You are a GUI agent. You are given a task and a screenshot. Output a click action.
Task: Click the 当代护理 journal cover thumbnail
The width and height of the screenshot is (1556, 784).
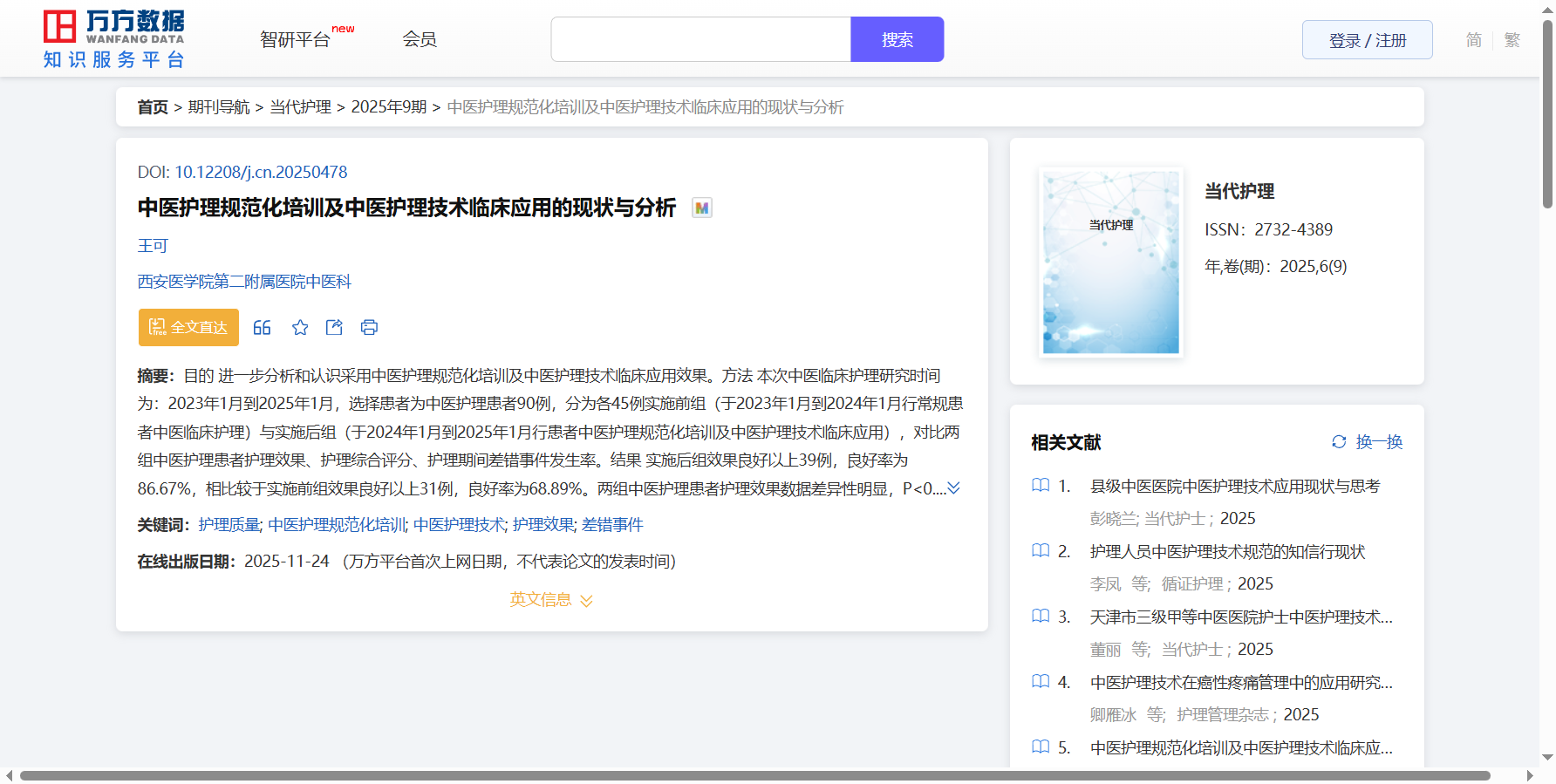point(1110,262)
